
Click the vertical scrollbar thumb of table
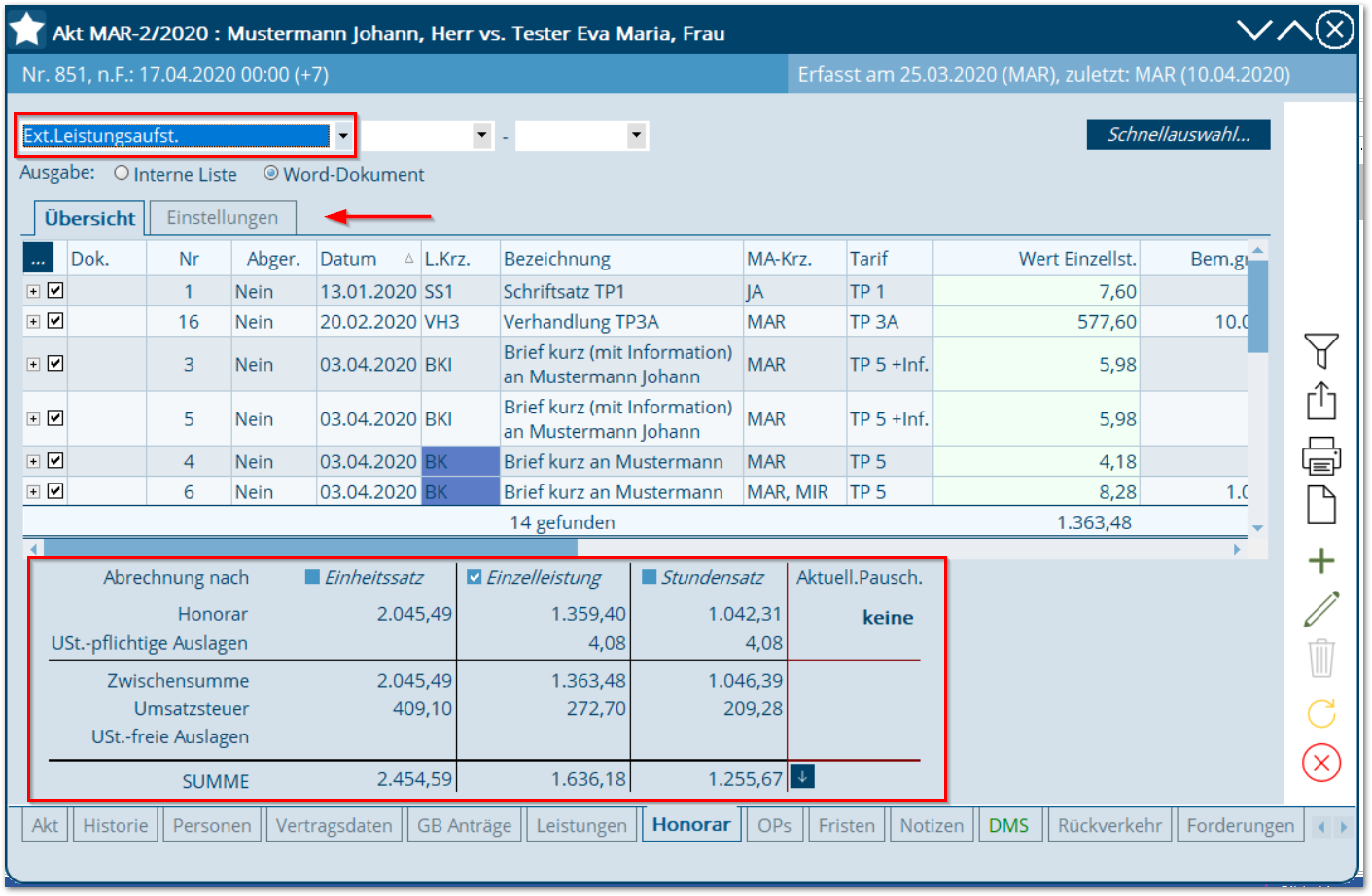[1257, 306]
